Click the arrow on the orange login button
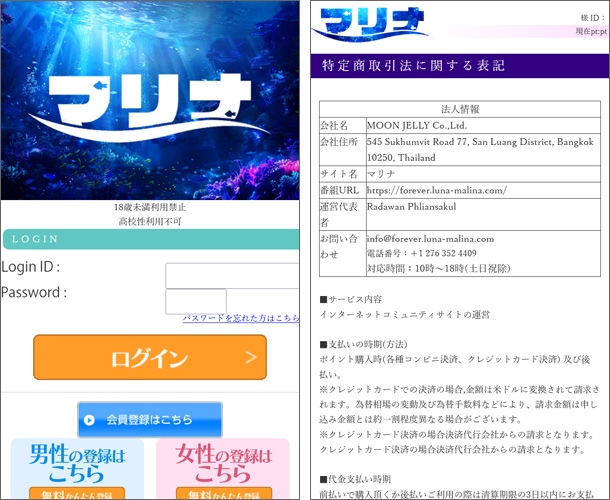Viewport: 610px width, 500px height. coord(251,358)
